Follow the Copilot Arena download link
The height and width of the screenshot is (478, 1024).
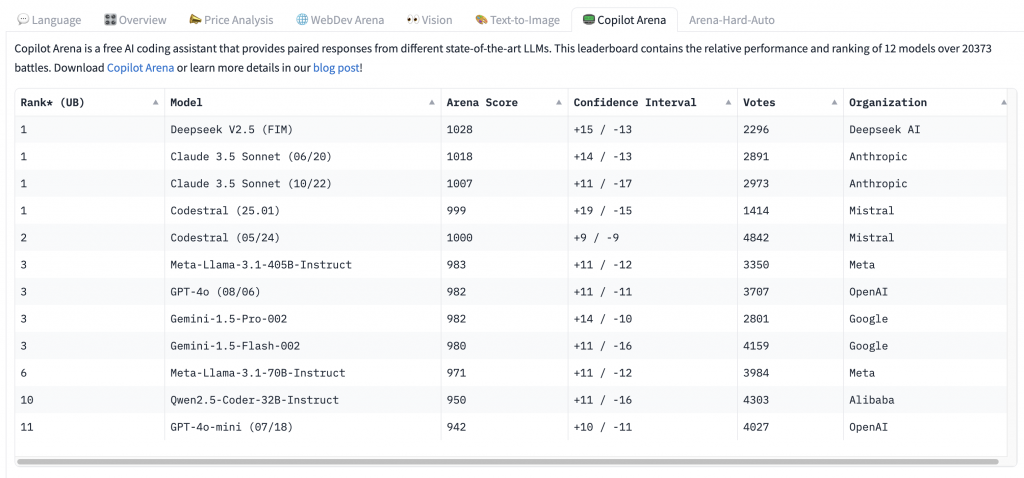point(140,68)
